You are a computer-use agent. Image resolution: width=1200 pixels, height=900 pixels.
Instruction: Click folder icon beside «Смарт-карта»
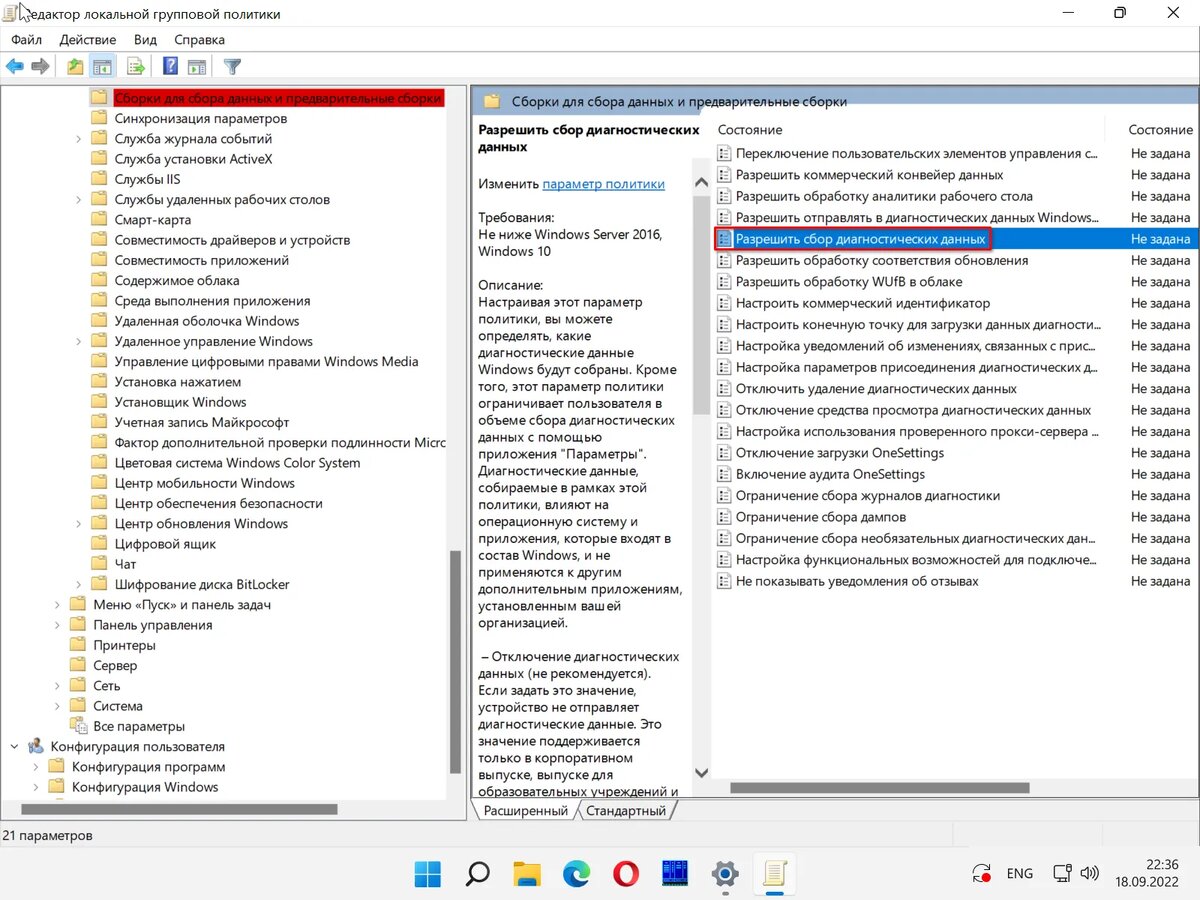point(98,219)
